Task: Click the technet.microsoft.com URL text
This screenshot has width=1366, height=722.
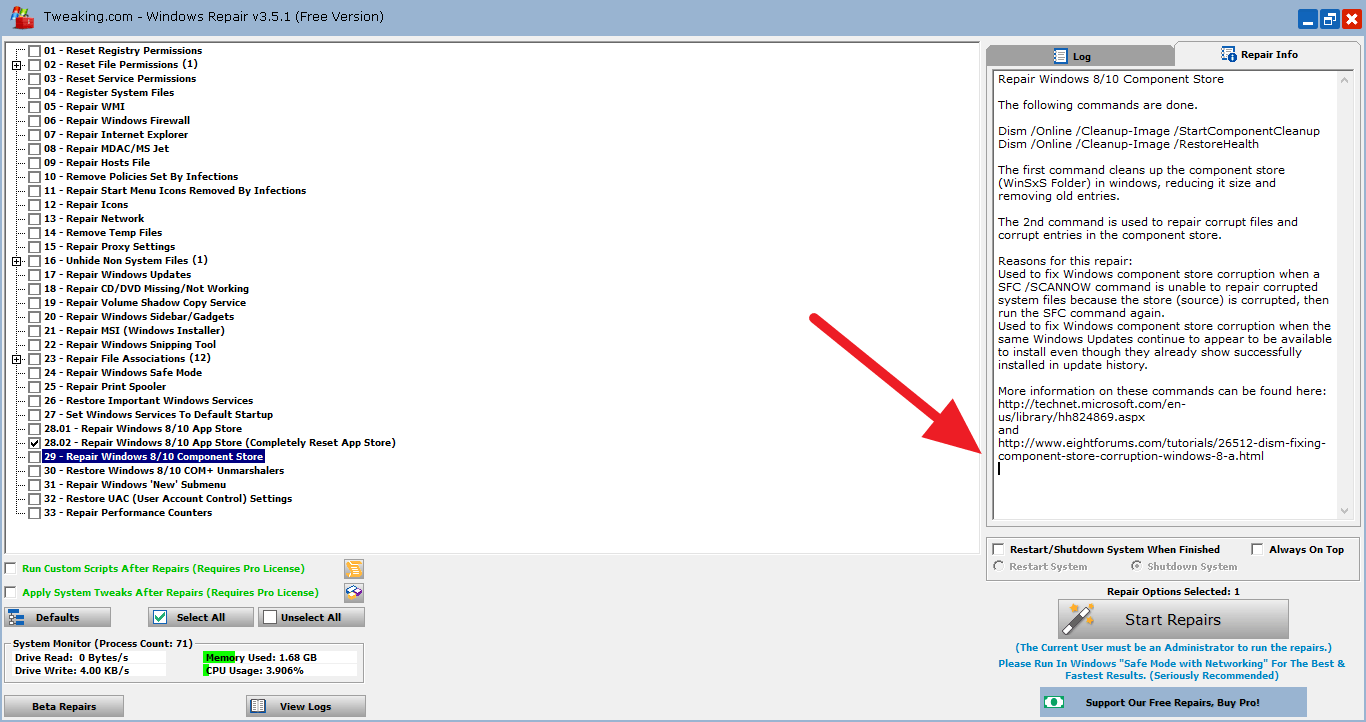Action: click(x=1092, y=410)
